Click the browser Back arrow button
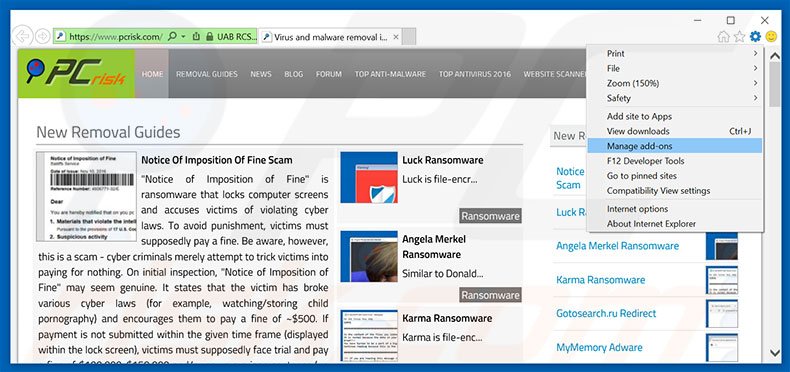 23,36
